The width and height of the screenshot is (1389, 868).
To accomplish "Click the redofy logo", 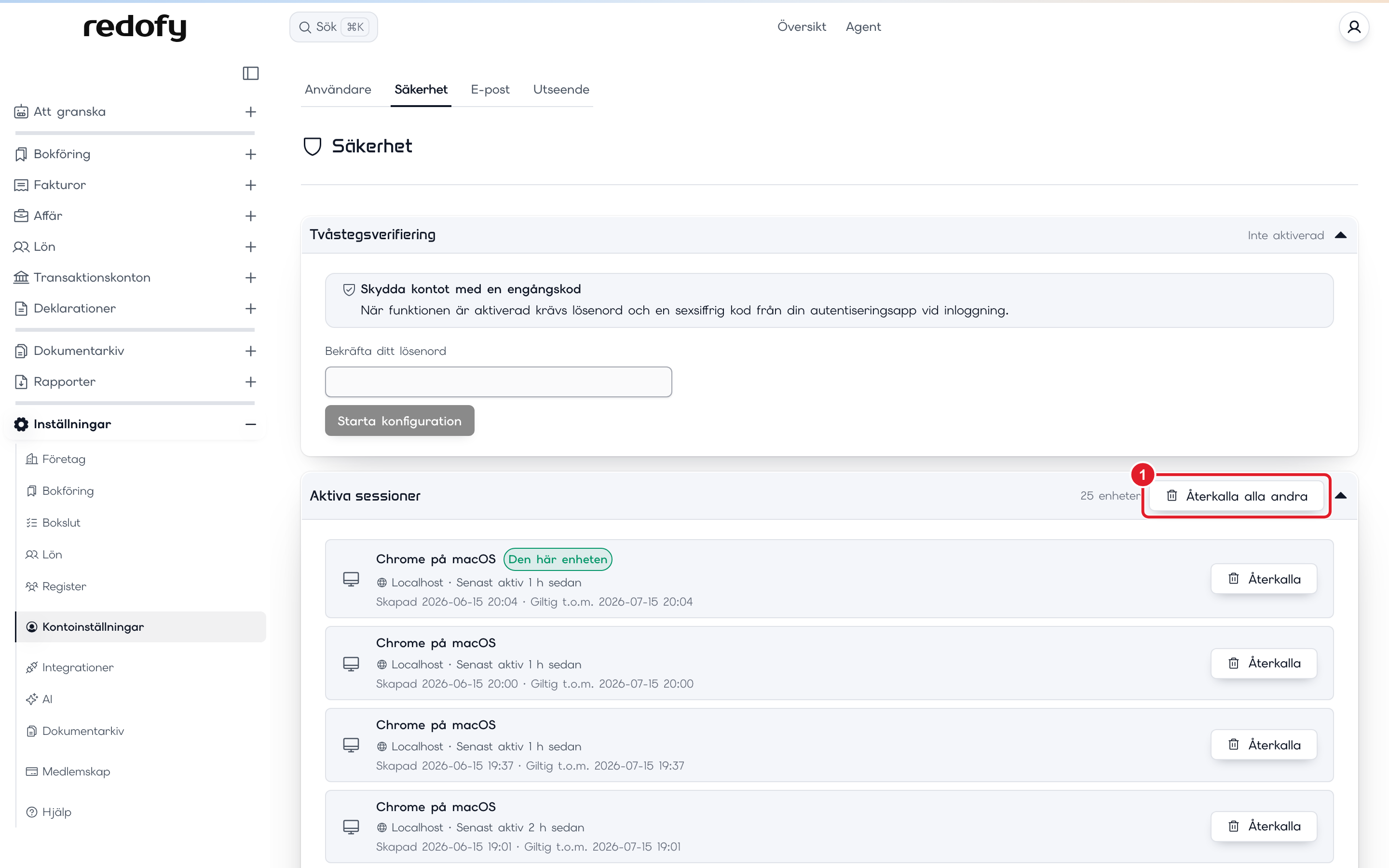I will [x=135, y=27].
